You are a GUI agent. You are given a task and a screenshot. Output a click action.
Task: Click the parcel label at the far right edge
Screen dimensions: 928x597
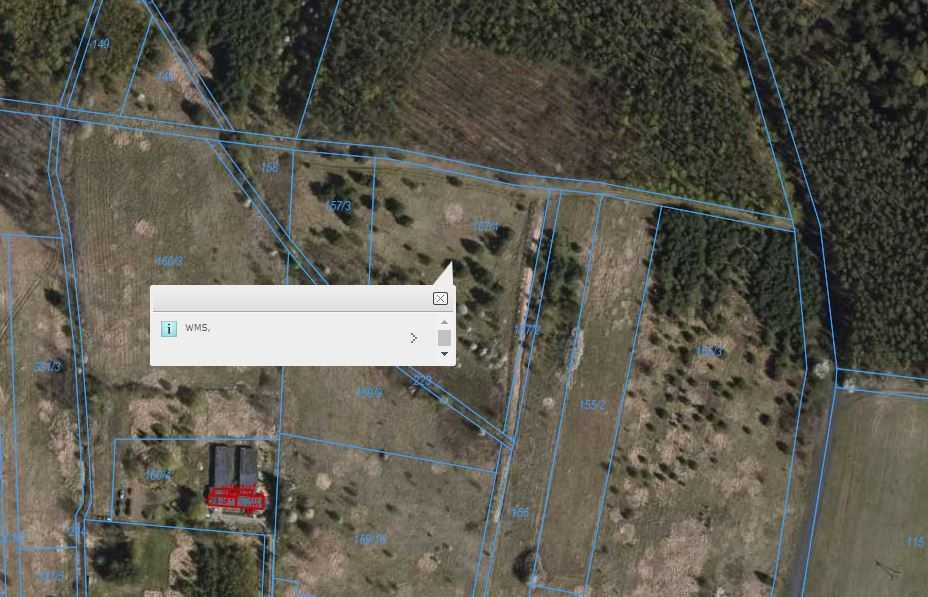916,541
